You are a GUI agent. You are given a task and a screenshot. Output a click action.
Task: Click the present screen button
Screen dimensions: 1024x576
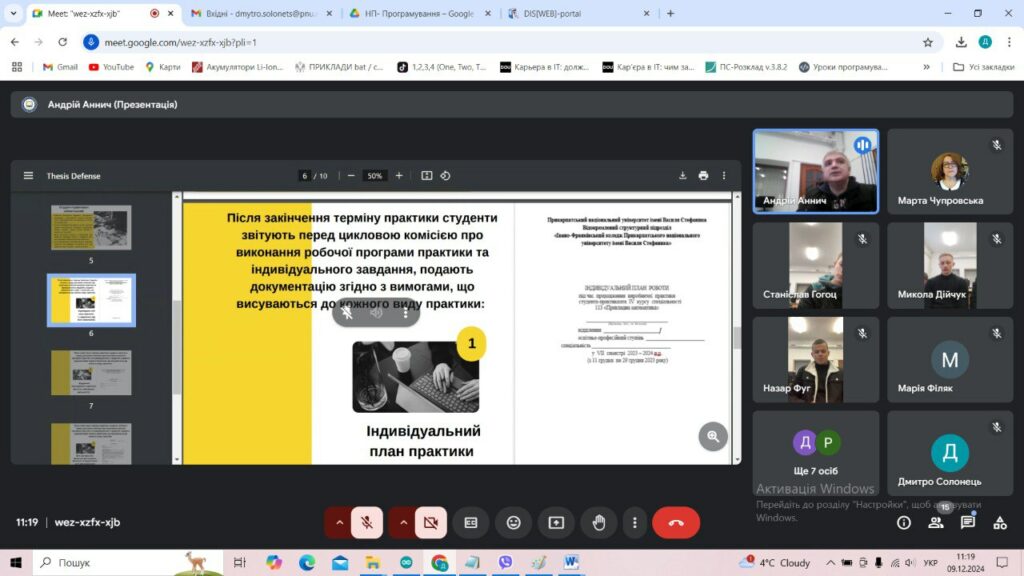556,522
